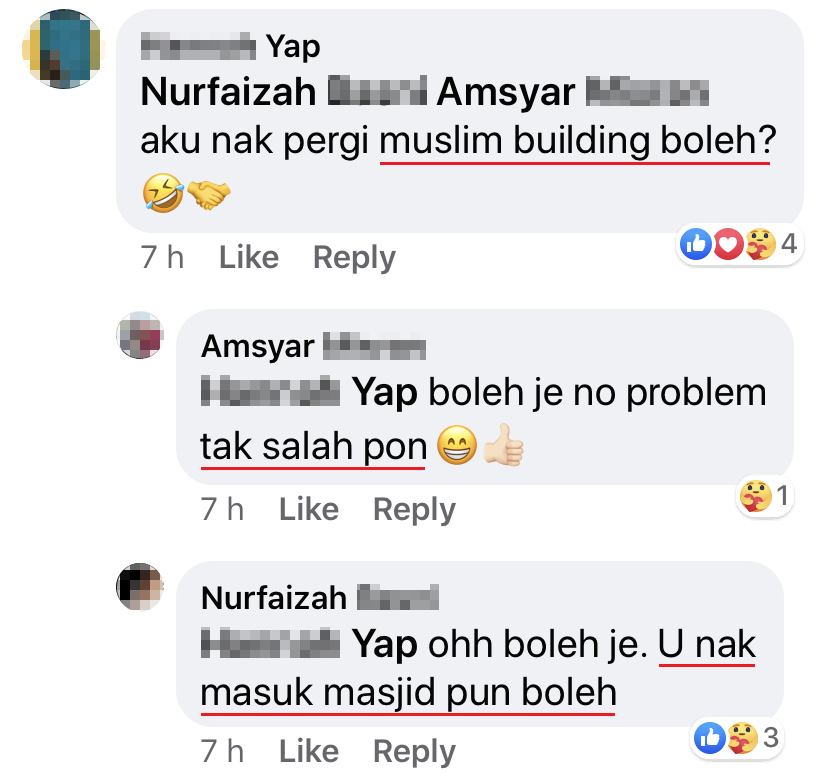Click the blue thumbs-up reaction on Yap's comment
Screen dimensions: 828x773
[x=695, y=244]
